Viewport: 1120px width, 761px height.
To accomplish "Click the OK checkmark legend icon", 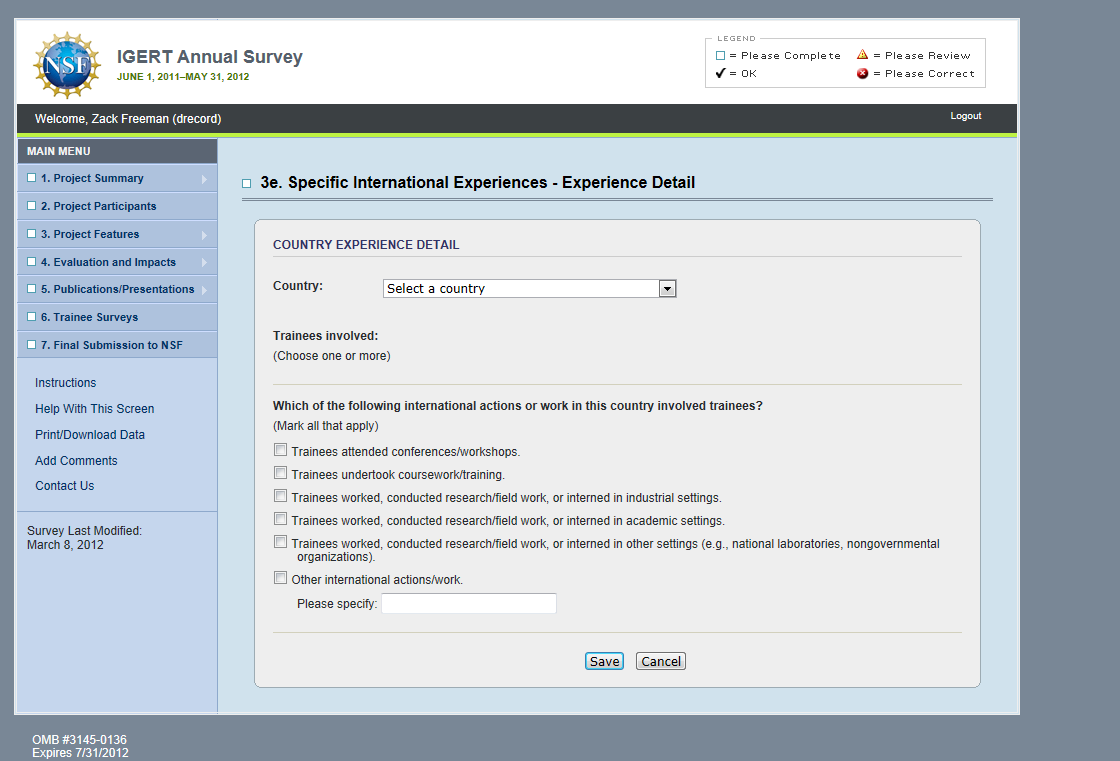I will click(x=720, y=73).
